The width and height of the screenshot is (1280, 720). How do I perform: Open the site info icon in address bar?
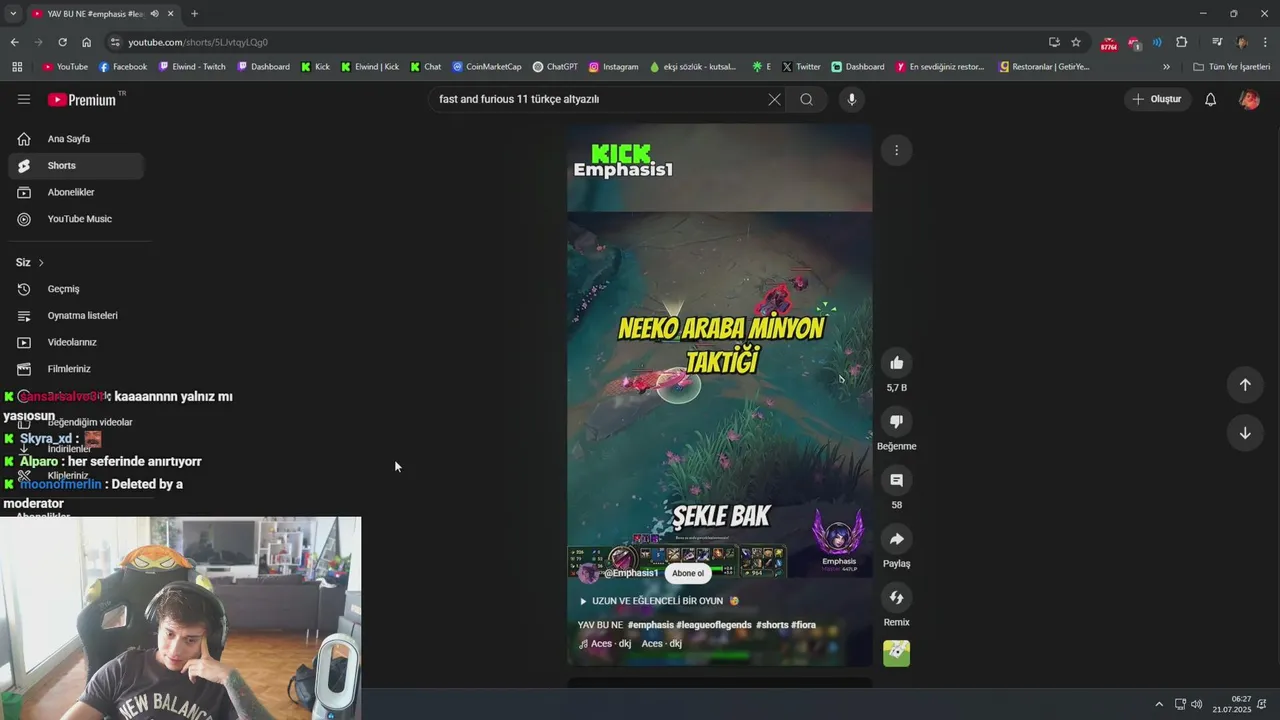click(115, 42)
